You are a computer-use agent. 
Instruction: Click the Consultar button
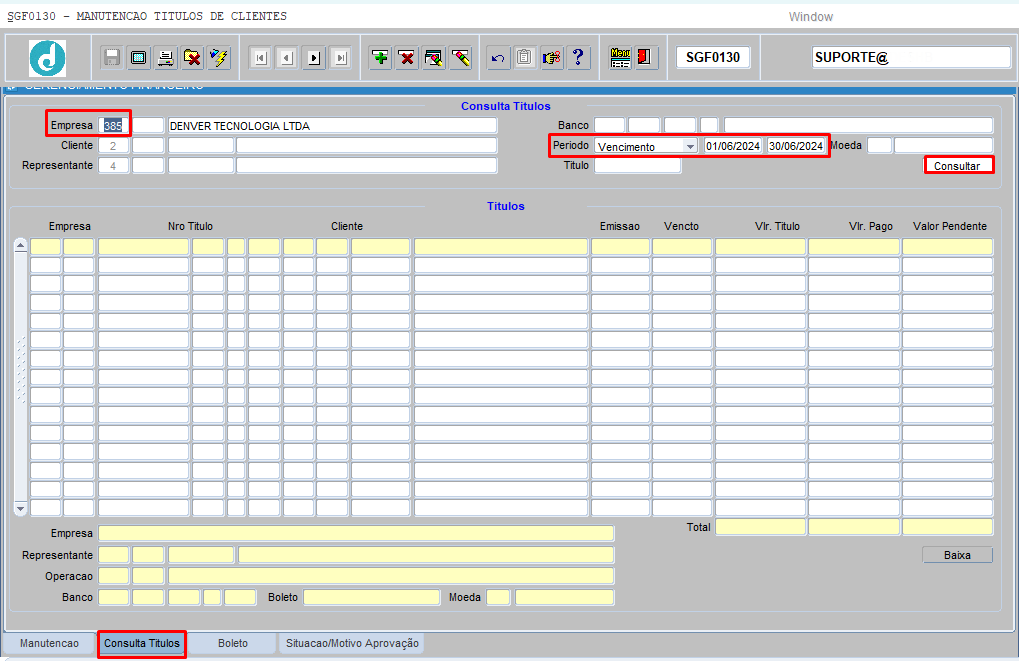[957, 166]
